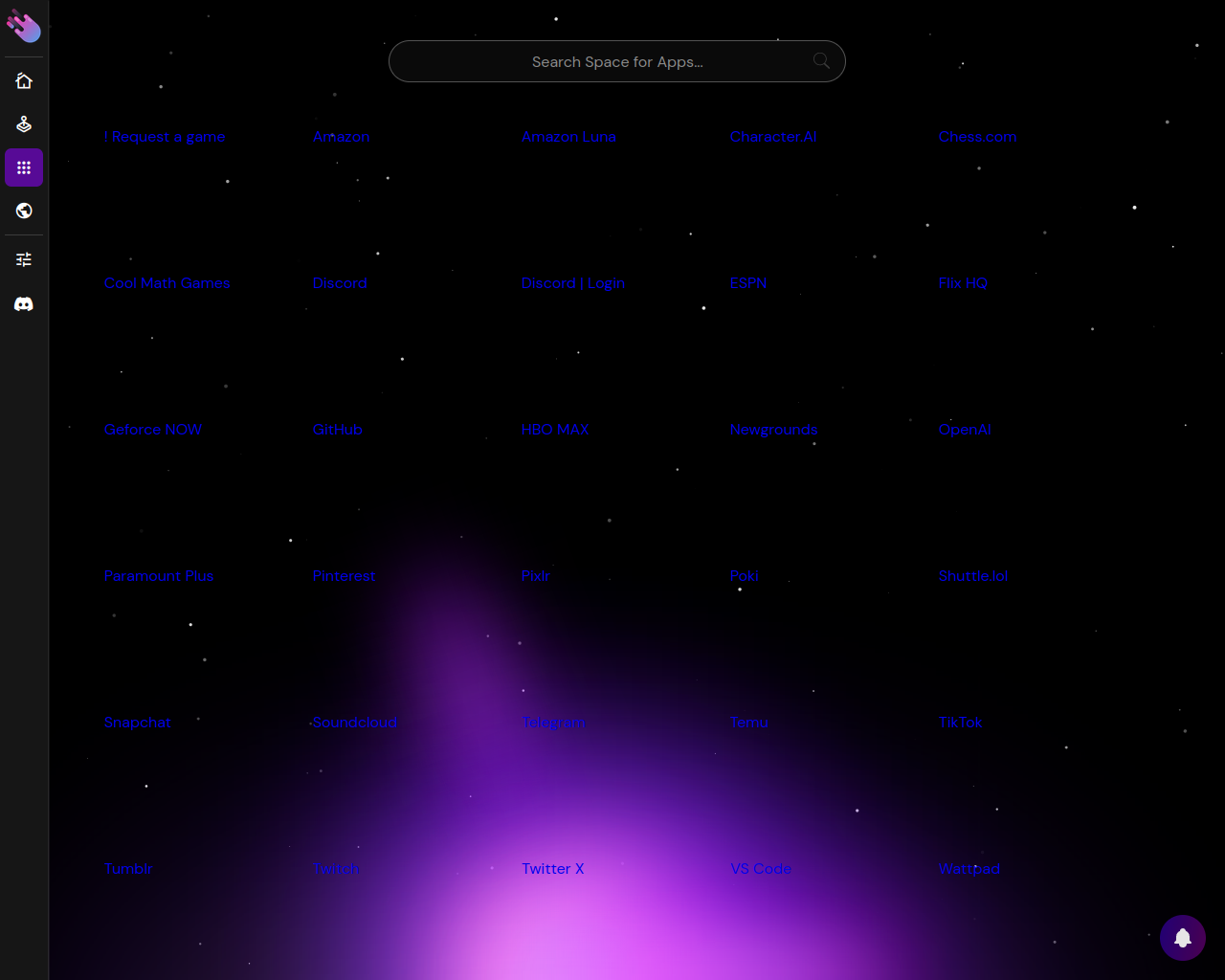This screenshot has height=980, width=1225.
Task: Launch Soundcloud
Action: pyautogui.click(x=354, y=723)
